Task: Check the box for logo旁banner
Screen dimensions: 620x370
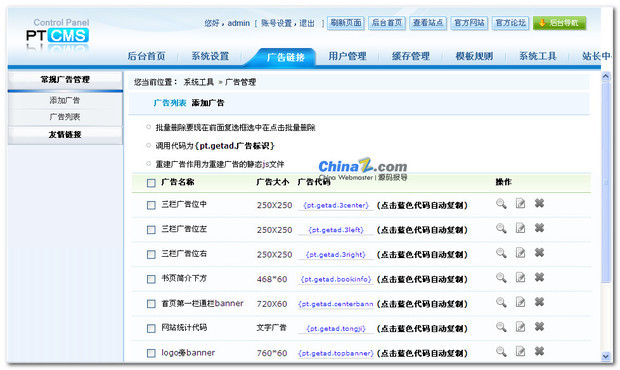Action: click(x=151, y=353)
